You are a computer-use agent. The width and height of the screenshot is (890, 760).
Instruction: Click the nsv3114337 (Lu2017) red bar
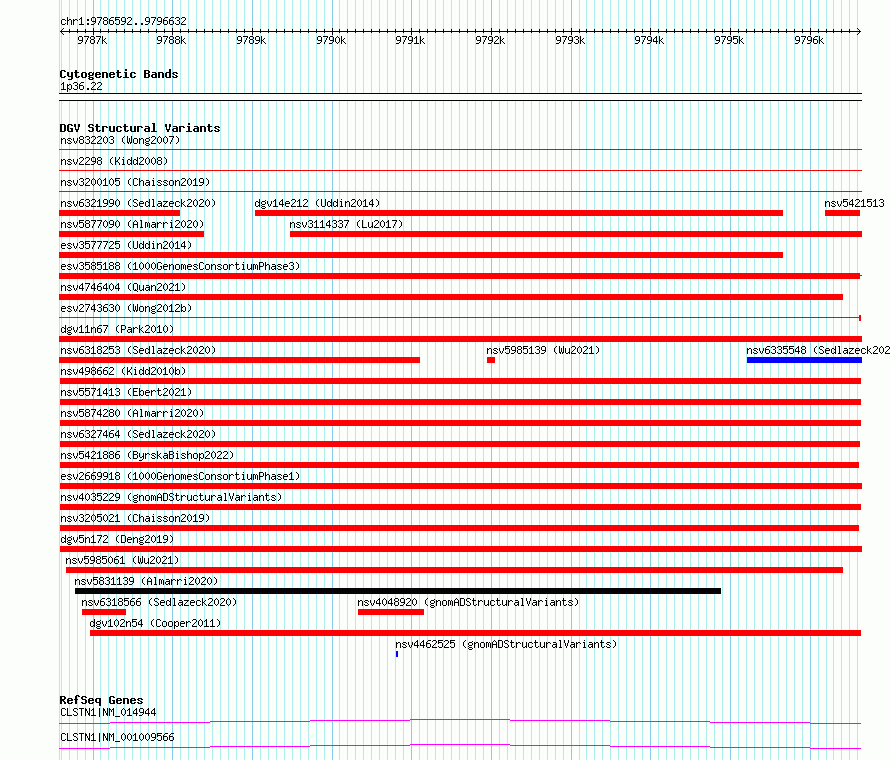(x=576, y=234)
